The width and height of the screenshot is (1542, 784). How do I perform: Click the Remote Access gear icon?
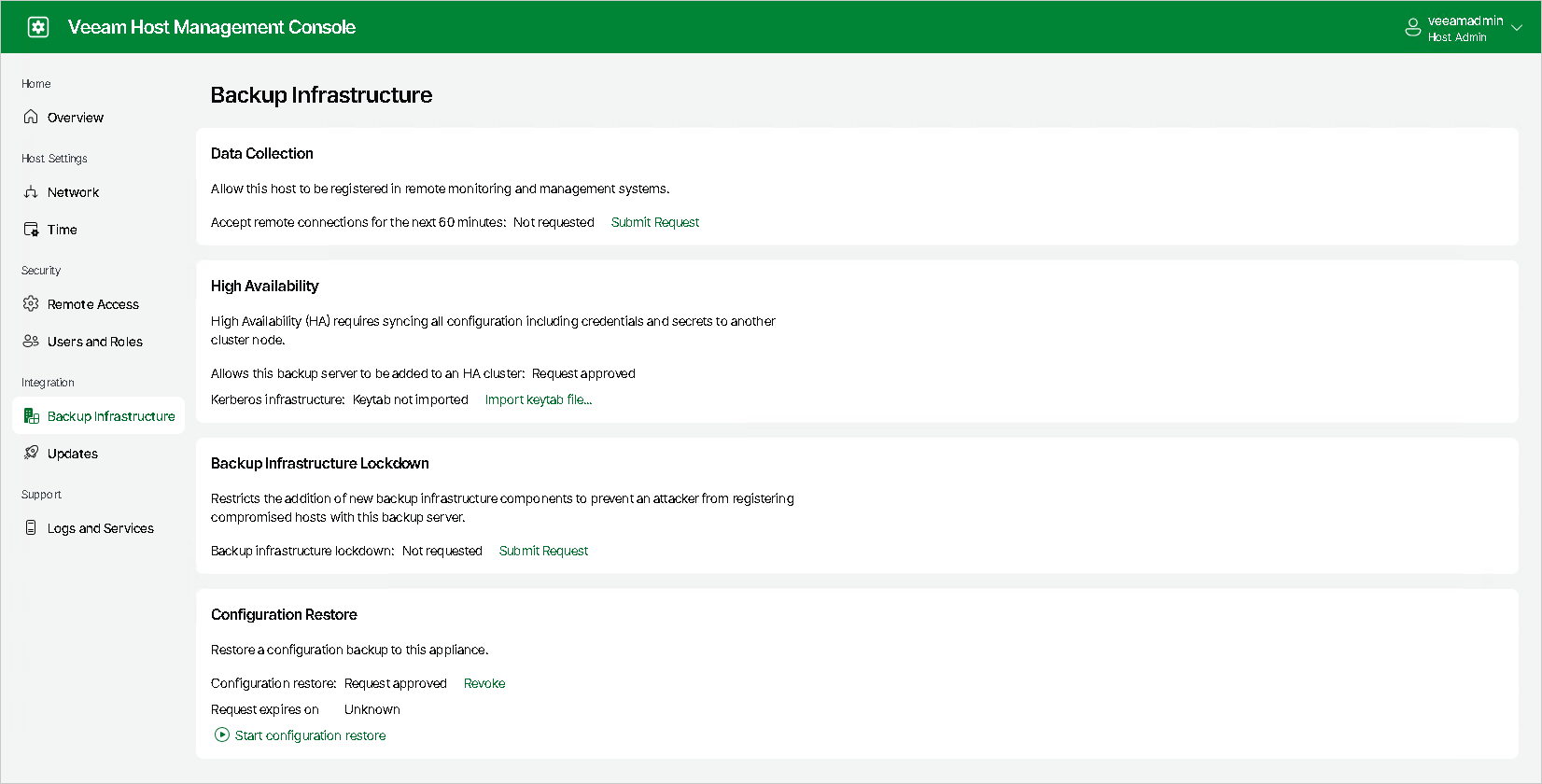(31, 304)
